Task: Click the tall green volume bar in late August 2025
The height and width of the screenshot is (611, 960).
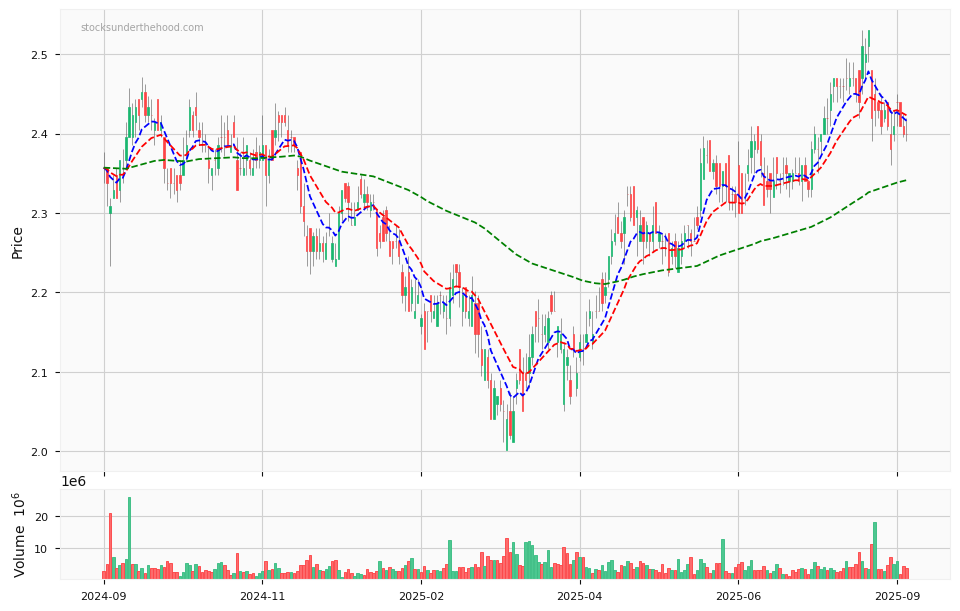Action: tap(875, 550)
